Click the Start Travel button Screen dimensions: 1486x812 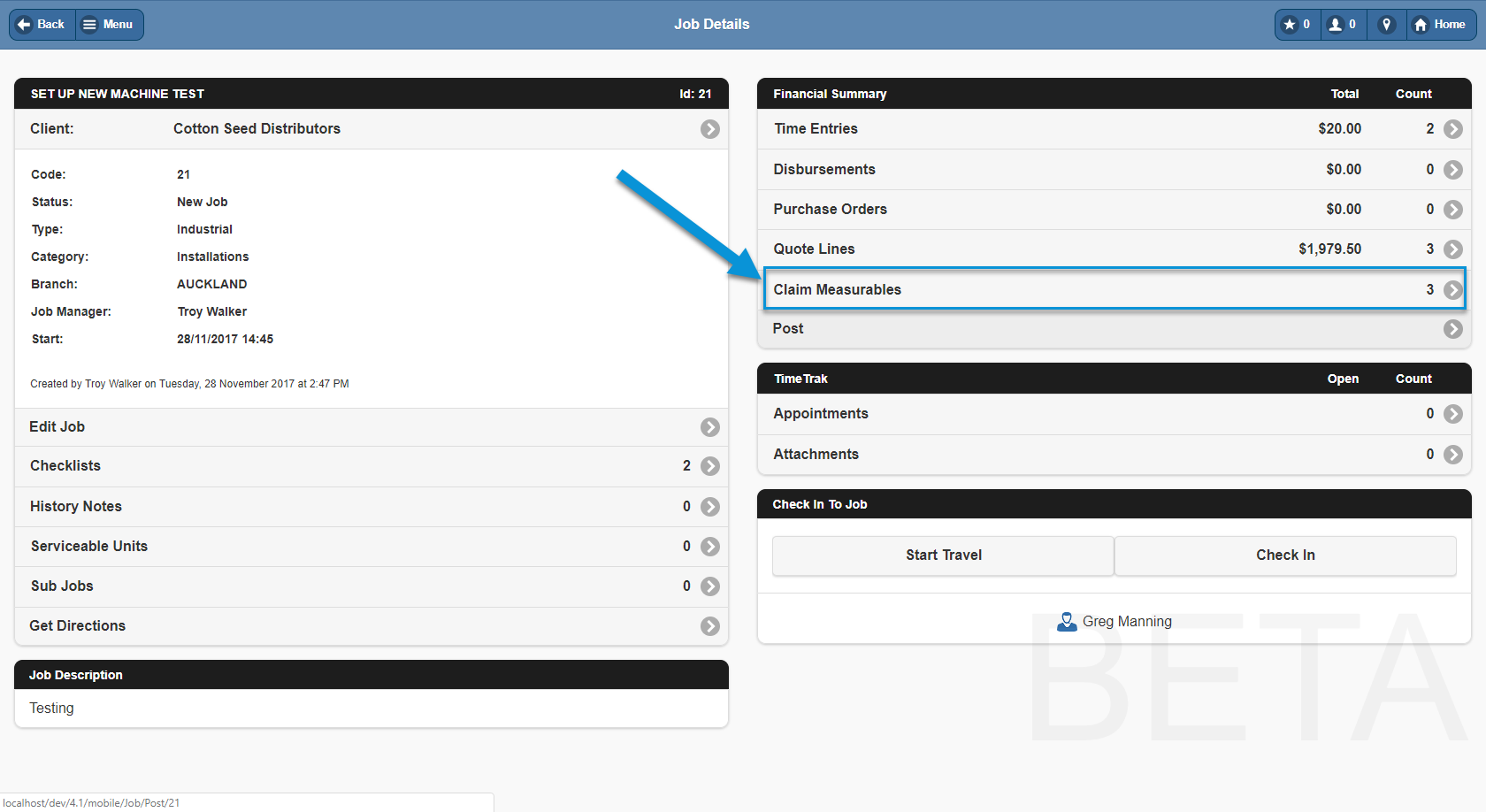[943, 555]
